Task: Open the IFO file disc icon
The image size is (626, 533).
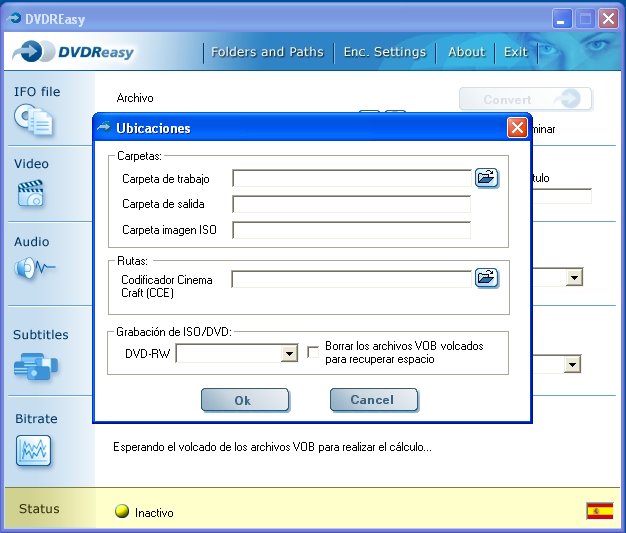Action: [34, 120]
